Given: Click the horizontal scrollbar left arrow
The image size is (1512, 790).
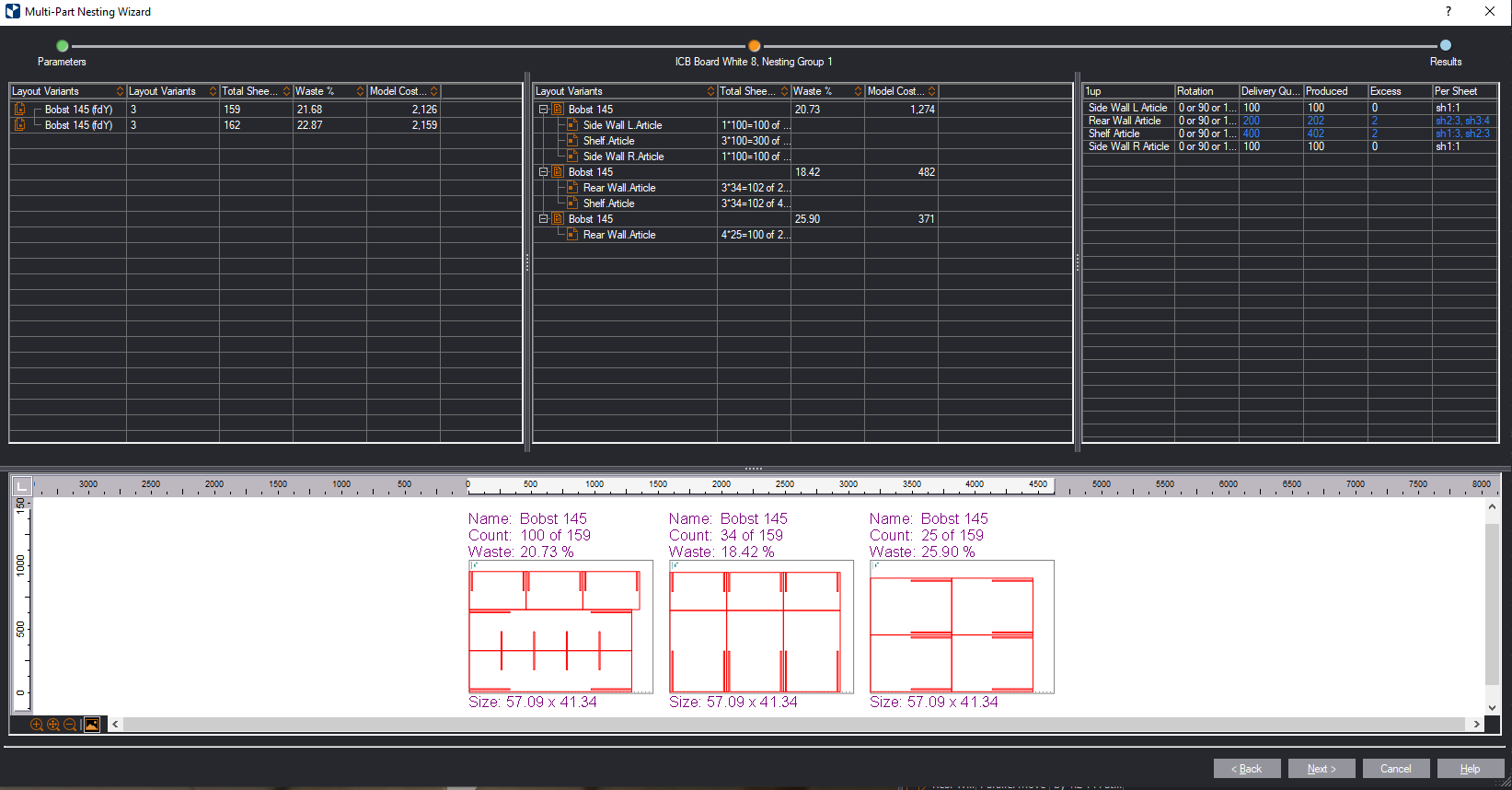Looking at the screenshot, I should pos(115,725).
